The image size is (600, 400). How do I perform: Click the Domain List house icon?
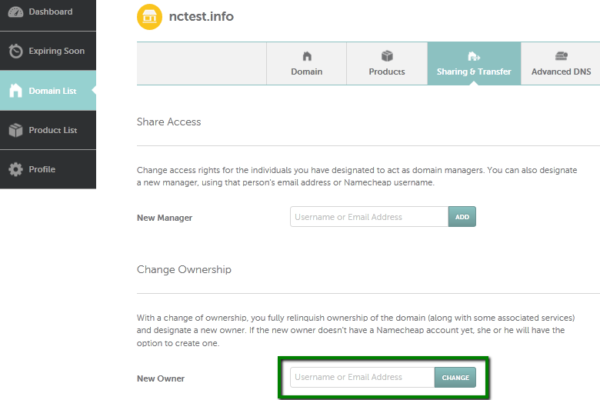(16, 91)
